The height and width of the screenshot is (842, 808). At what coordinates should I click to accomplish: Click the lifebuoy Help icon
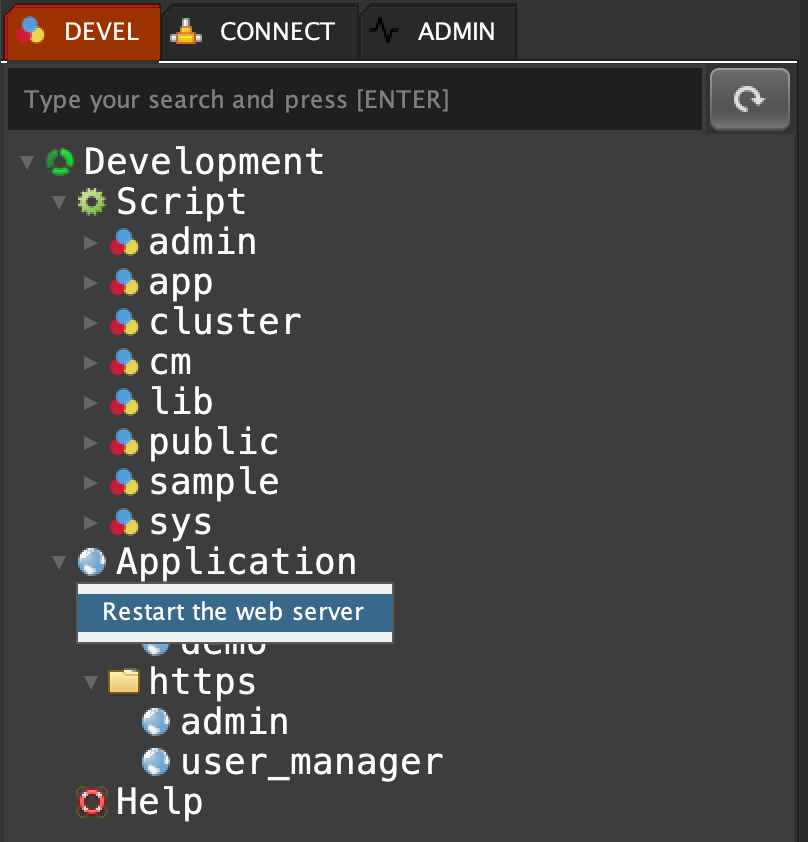[91, 802]
